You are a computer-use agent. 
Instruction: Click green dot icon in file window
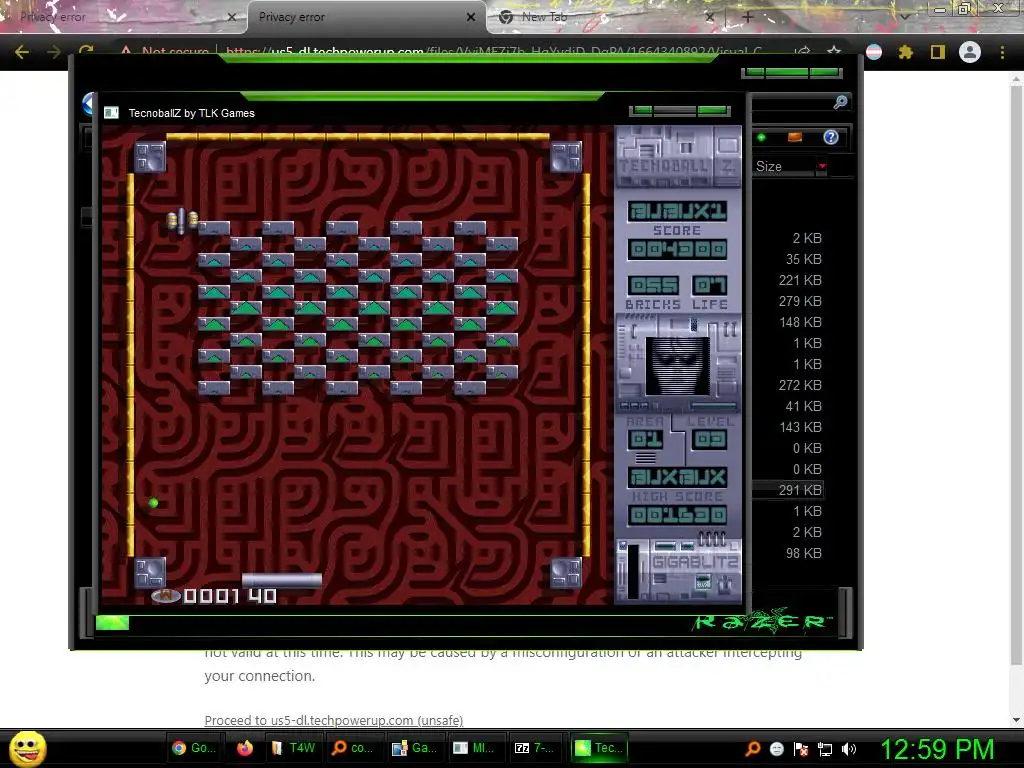pos(761,137)
